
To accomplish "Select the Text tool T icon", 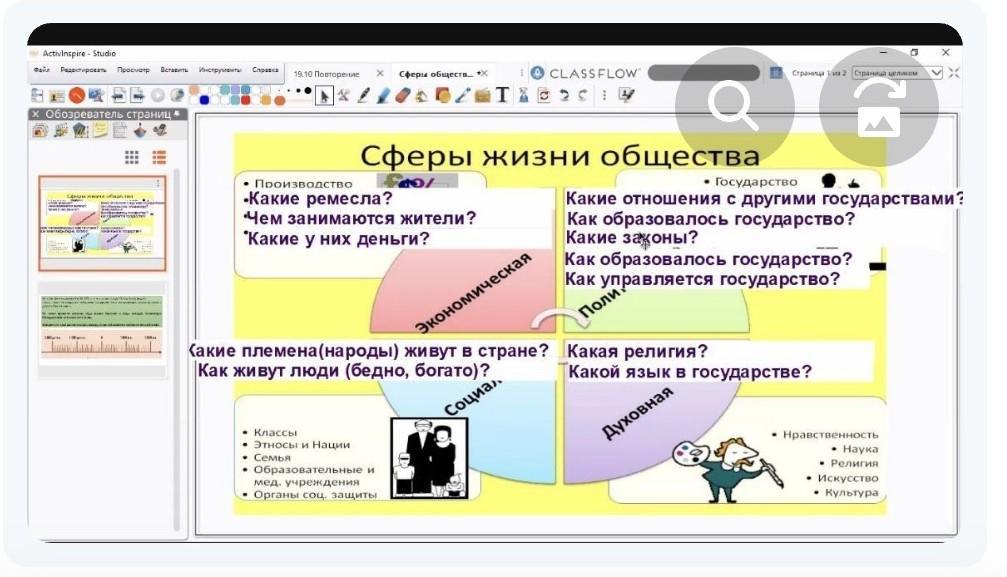I will (x=502, y=95).
